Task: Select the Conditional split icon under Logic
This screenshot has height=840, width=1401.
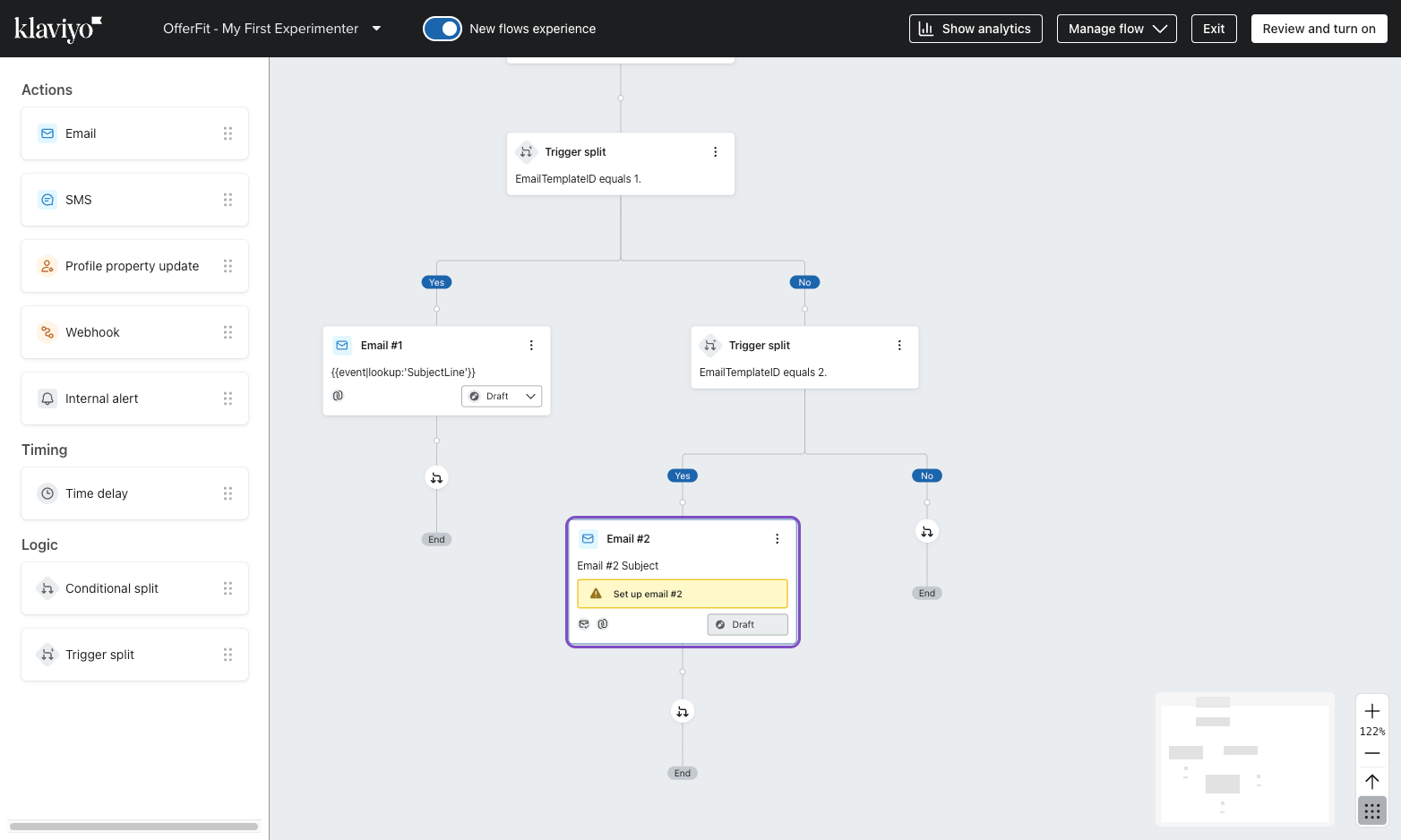Action: click(47, 588)
